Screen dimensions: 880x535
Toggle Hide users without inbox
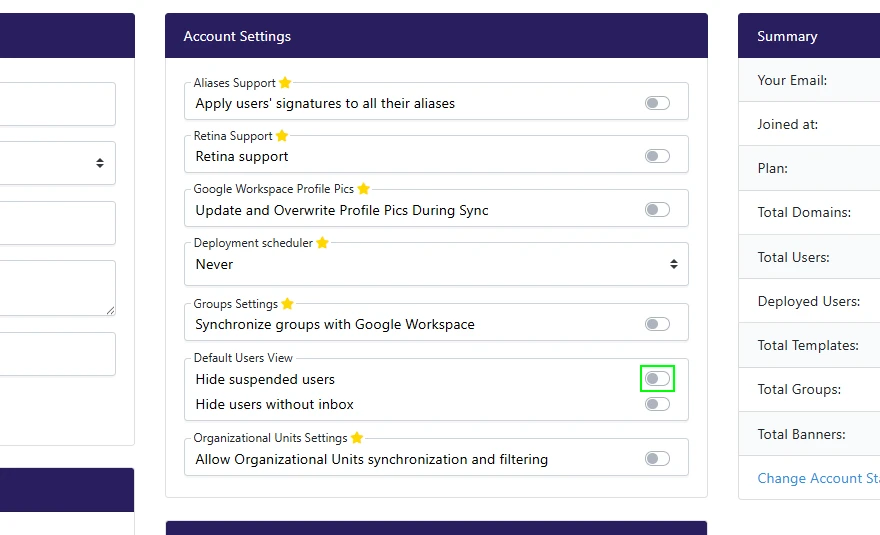(x=657, y=404)
